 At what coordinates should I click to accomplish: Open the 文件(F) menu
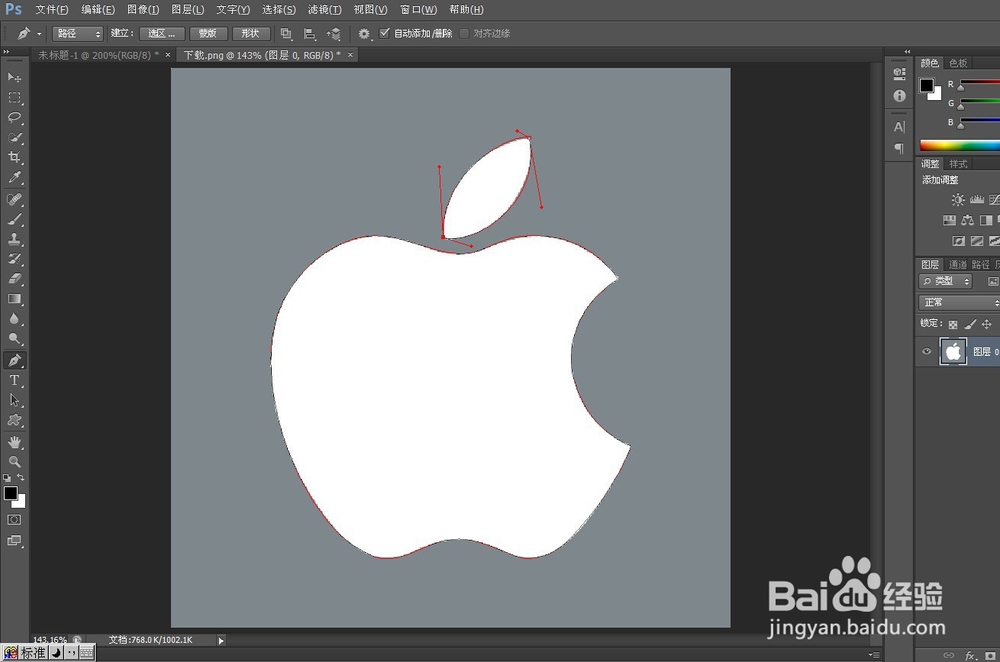pos(52,10)
